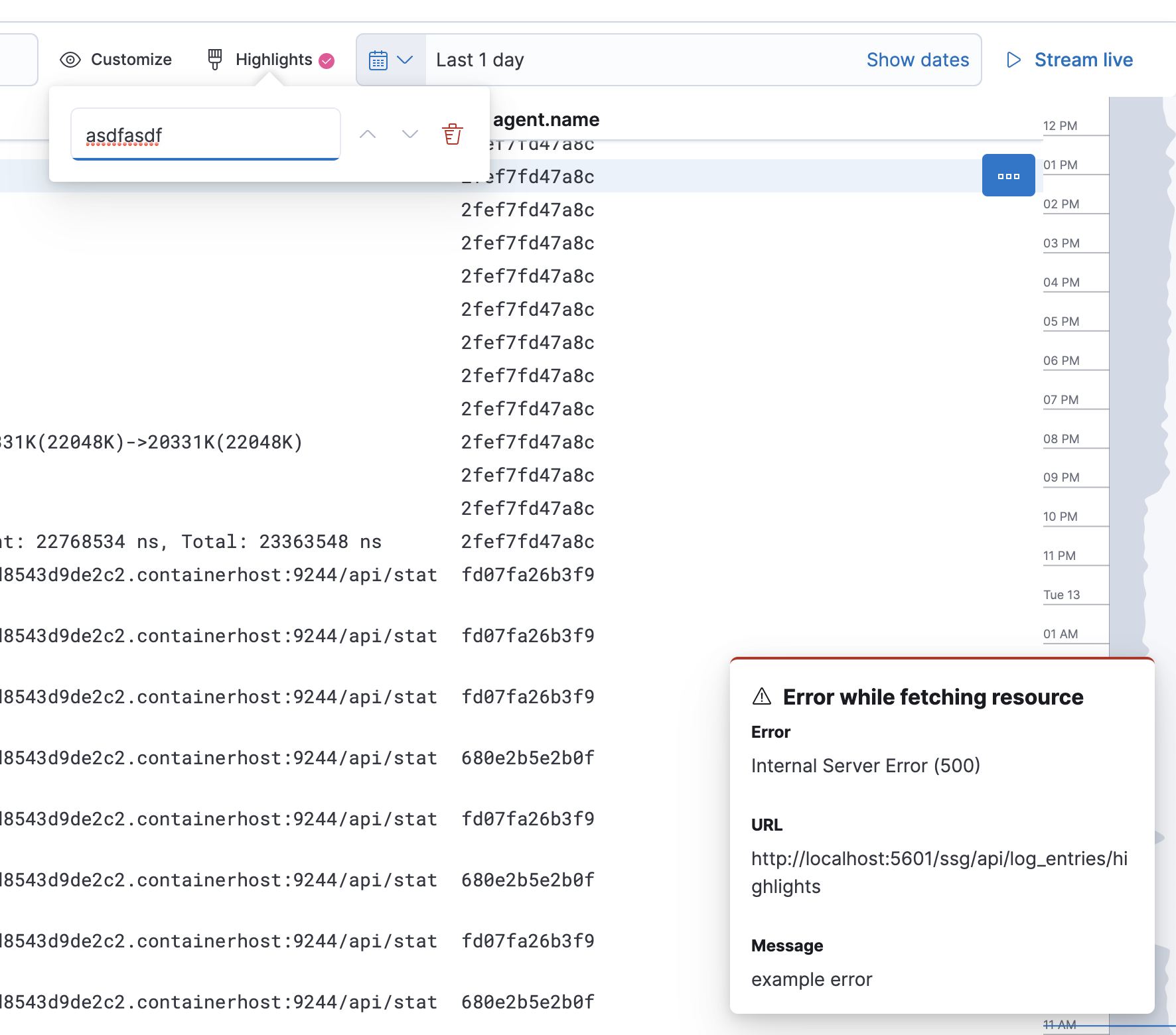
Task: Expand the date quick menu chevron
Action: click(405, 60)
